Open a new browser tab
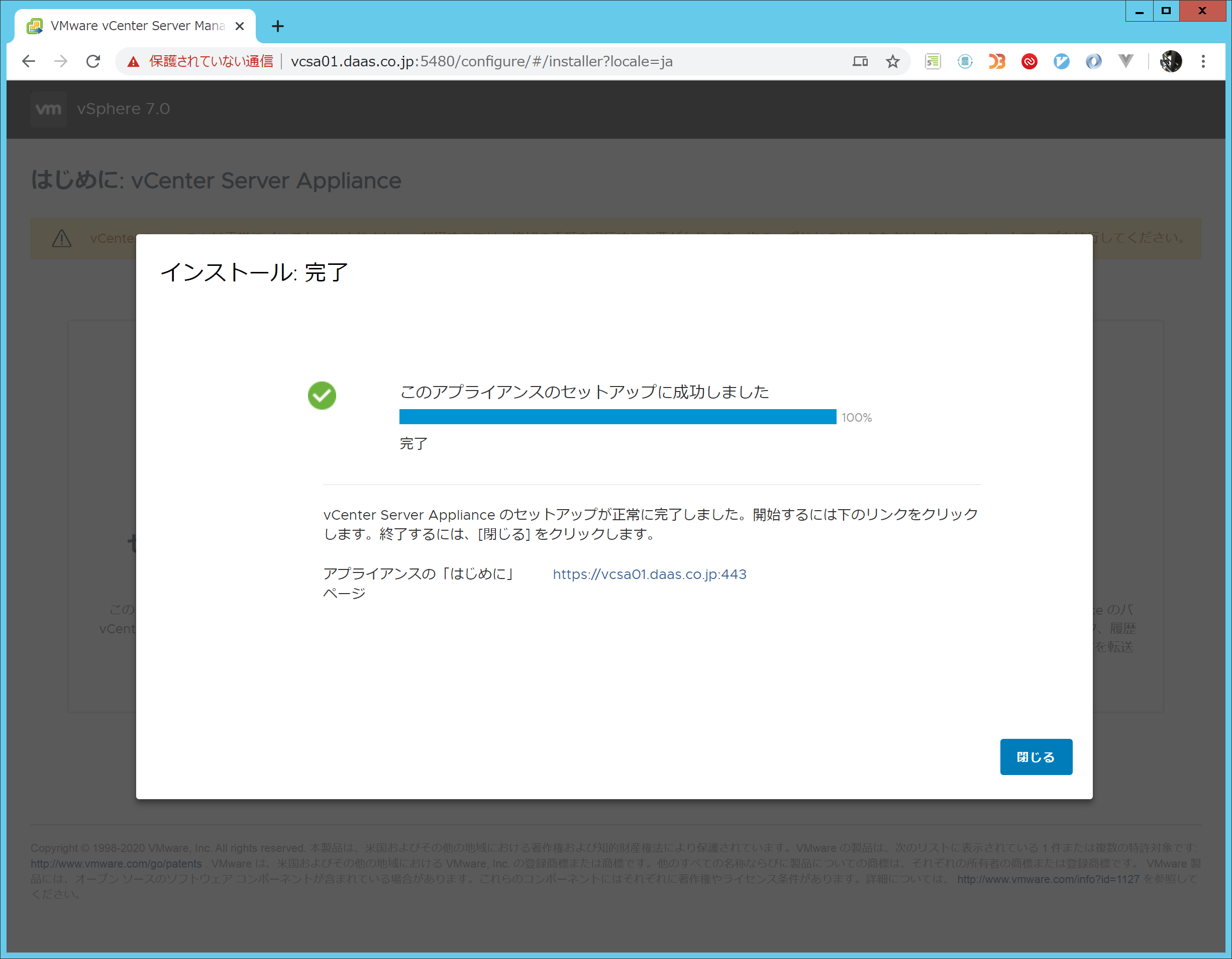 [x=277, y=26]
